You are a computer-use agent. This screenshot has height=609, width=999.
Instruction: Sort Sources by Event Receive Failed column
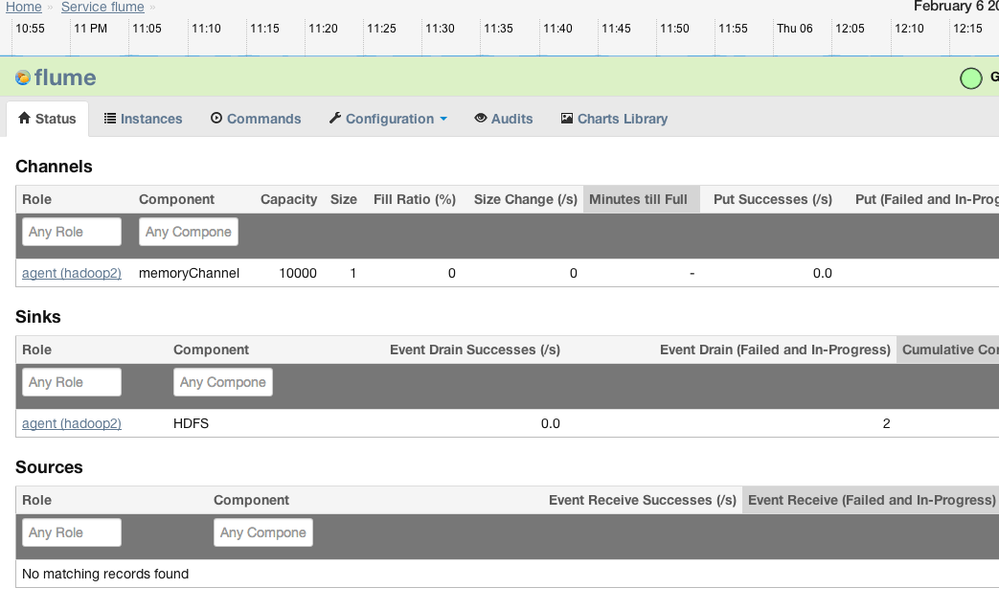(x=871, y=500)
